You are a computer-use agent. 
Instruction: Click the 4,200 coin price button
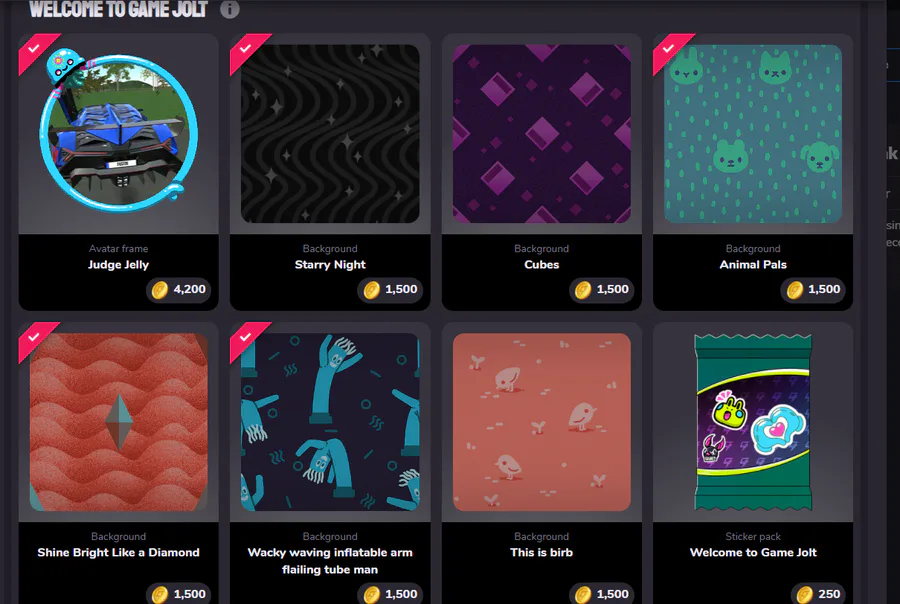[x=179, y=289]
